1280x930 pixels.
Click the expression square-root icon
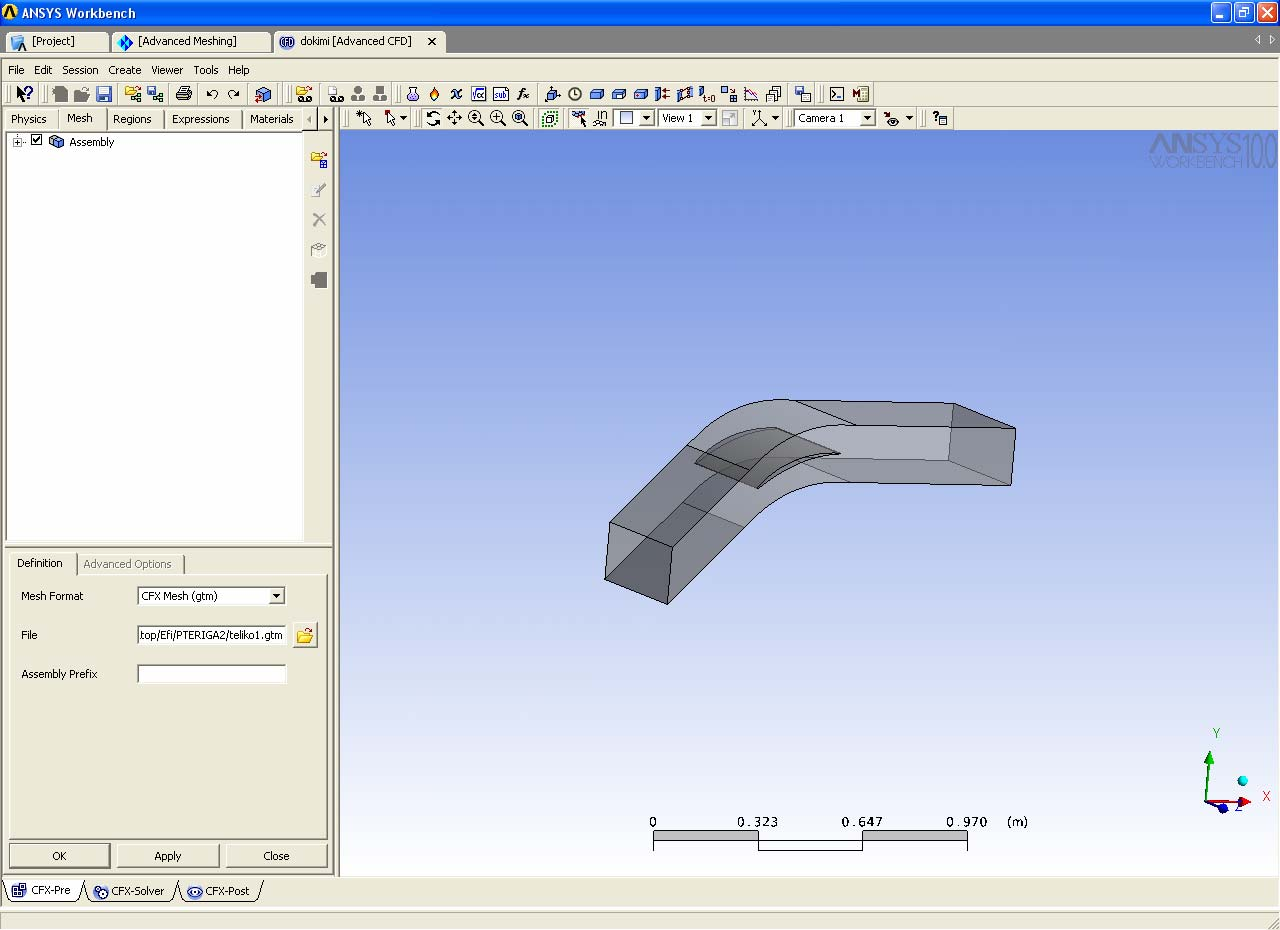[x=478, y=94]
